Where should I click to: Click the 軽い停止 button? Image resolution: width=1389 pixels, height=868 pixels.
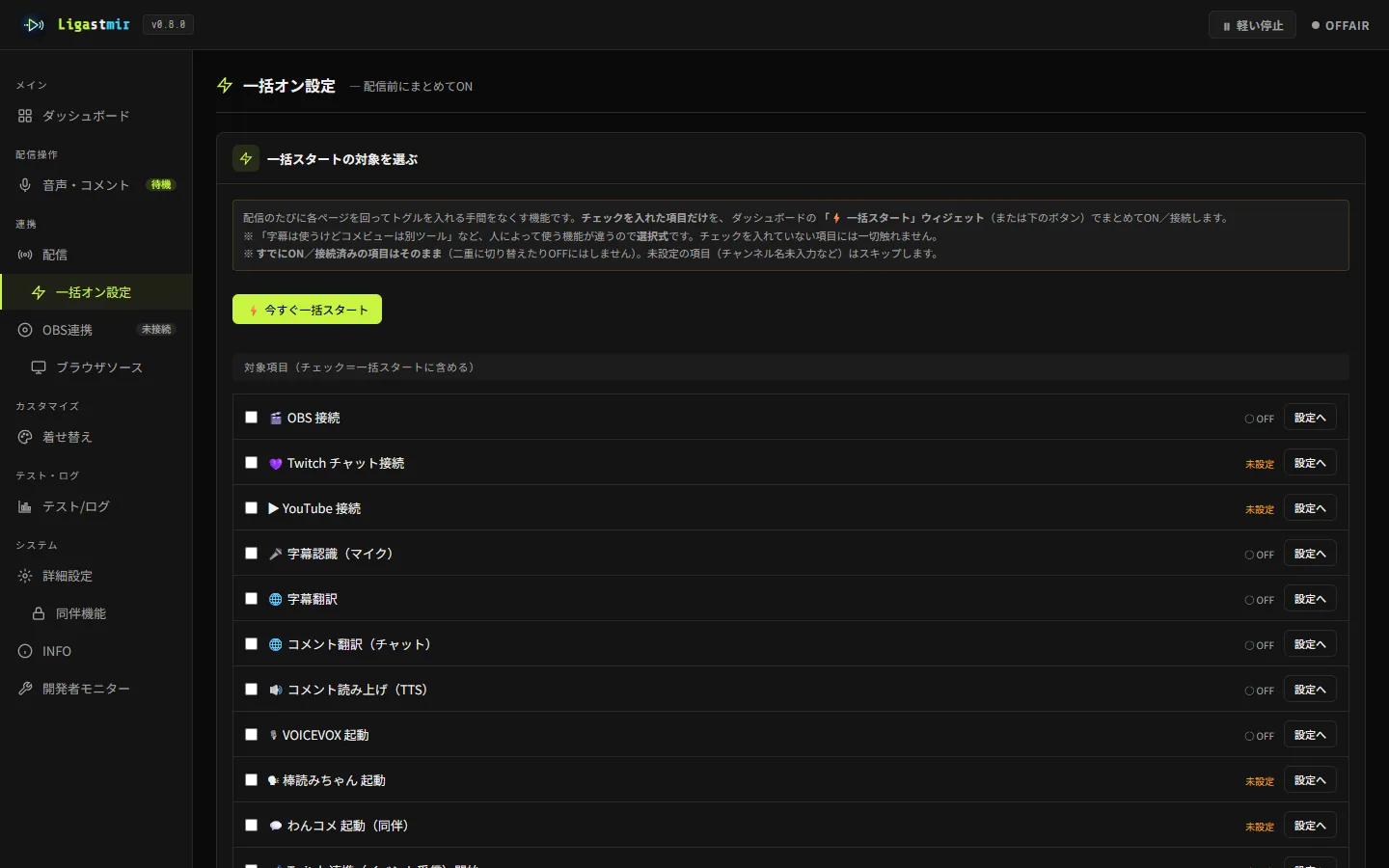1252,25
